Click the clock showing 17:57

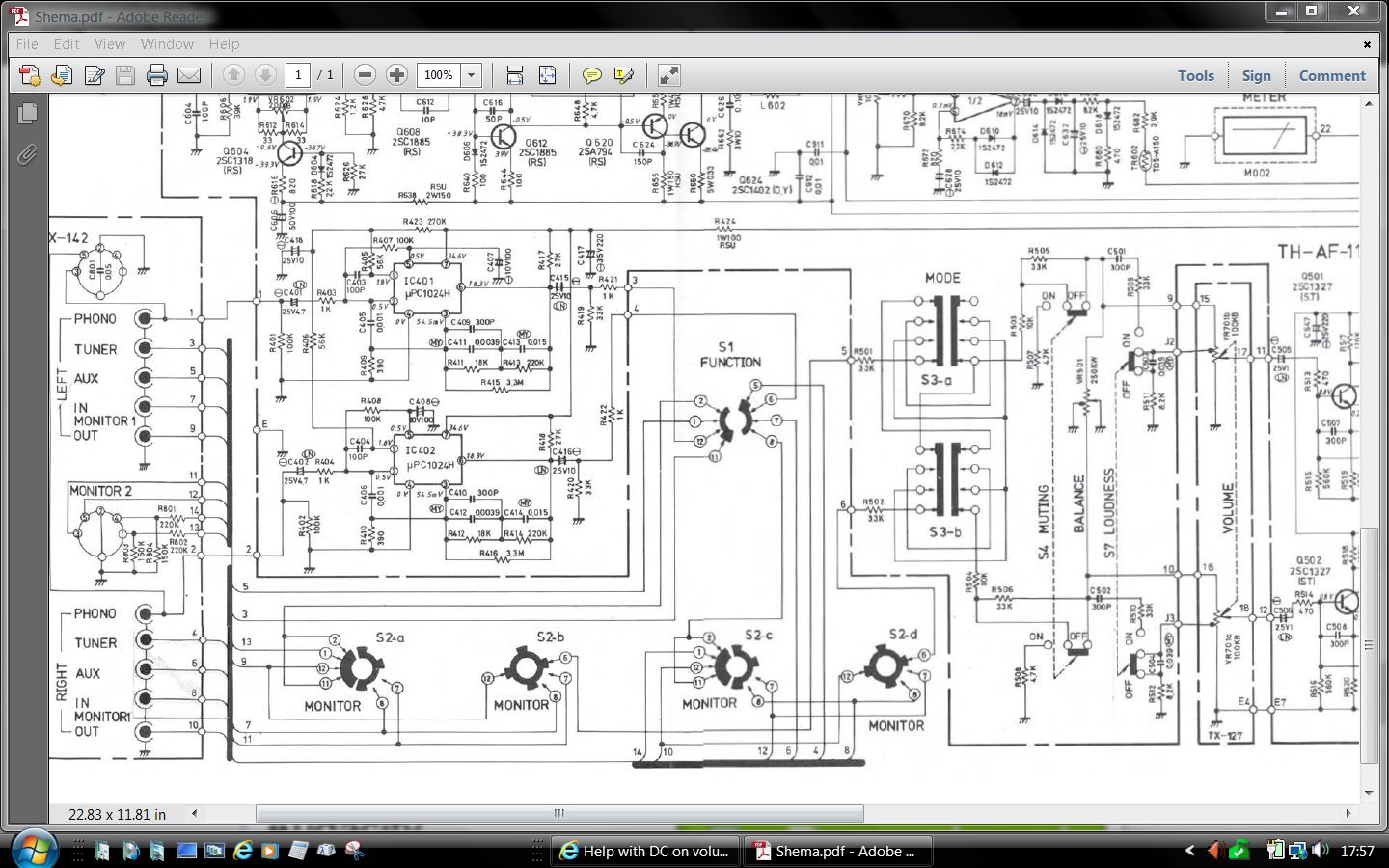click(1356, 851)
